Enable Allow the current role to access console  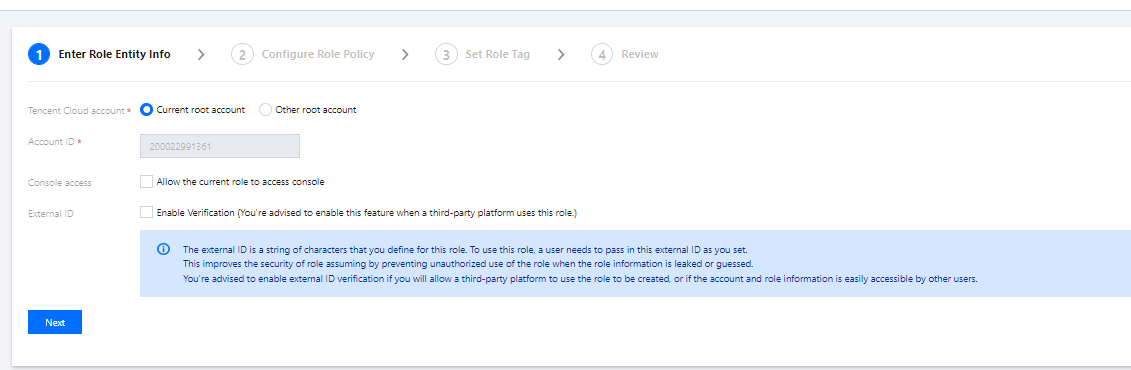tap(147, 182)
